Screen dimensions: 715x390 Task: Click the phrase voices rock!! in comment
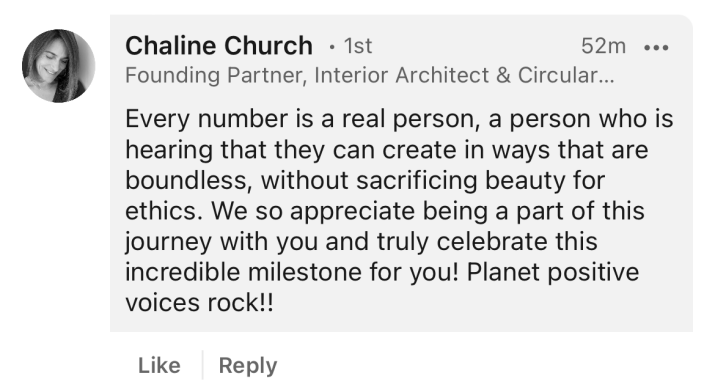[199, 303]
